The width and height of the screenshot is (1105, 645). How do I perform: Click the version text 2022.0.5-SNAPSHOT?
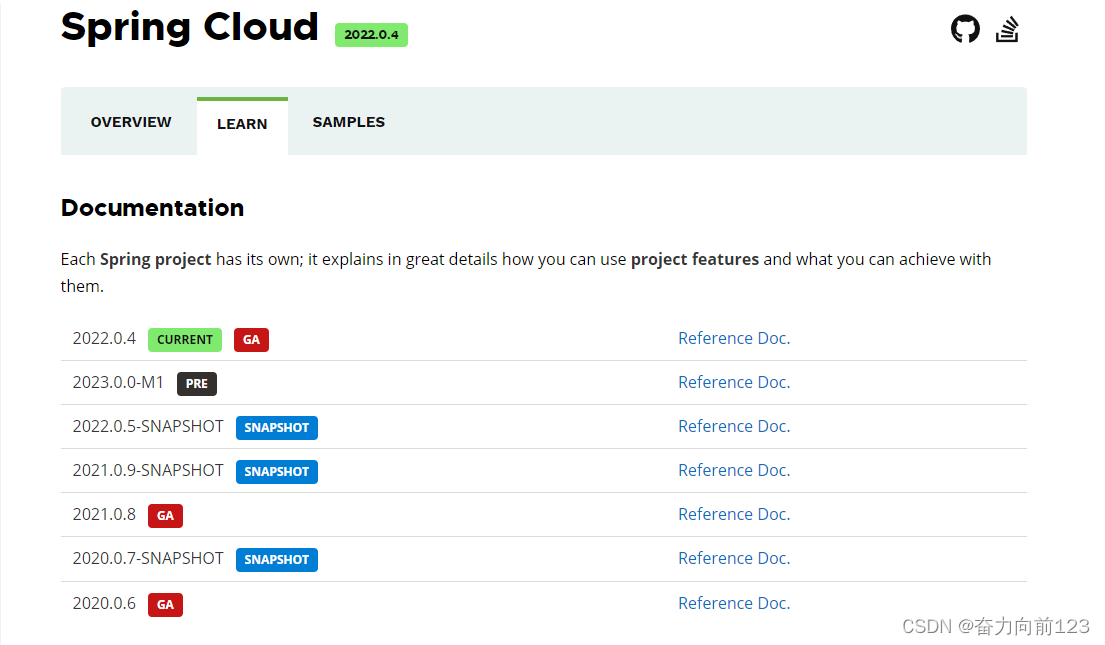(148, 426)
